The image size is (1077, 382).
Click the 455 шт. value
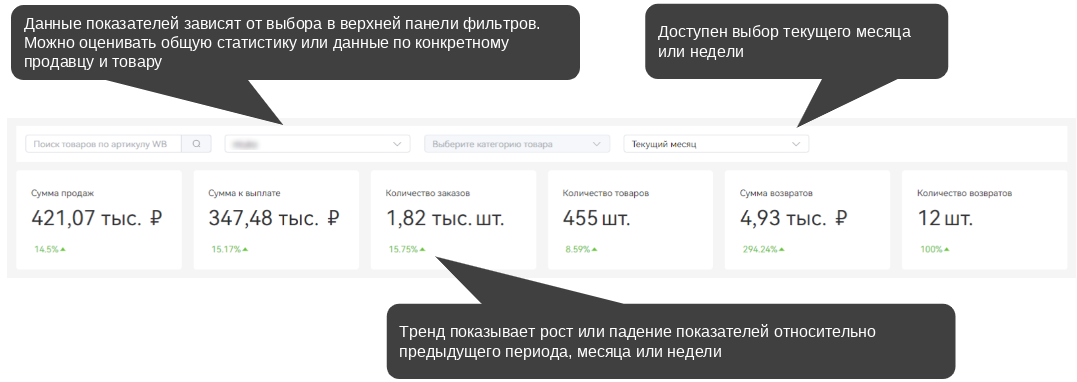(596, 218)
